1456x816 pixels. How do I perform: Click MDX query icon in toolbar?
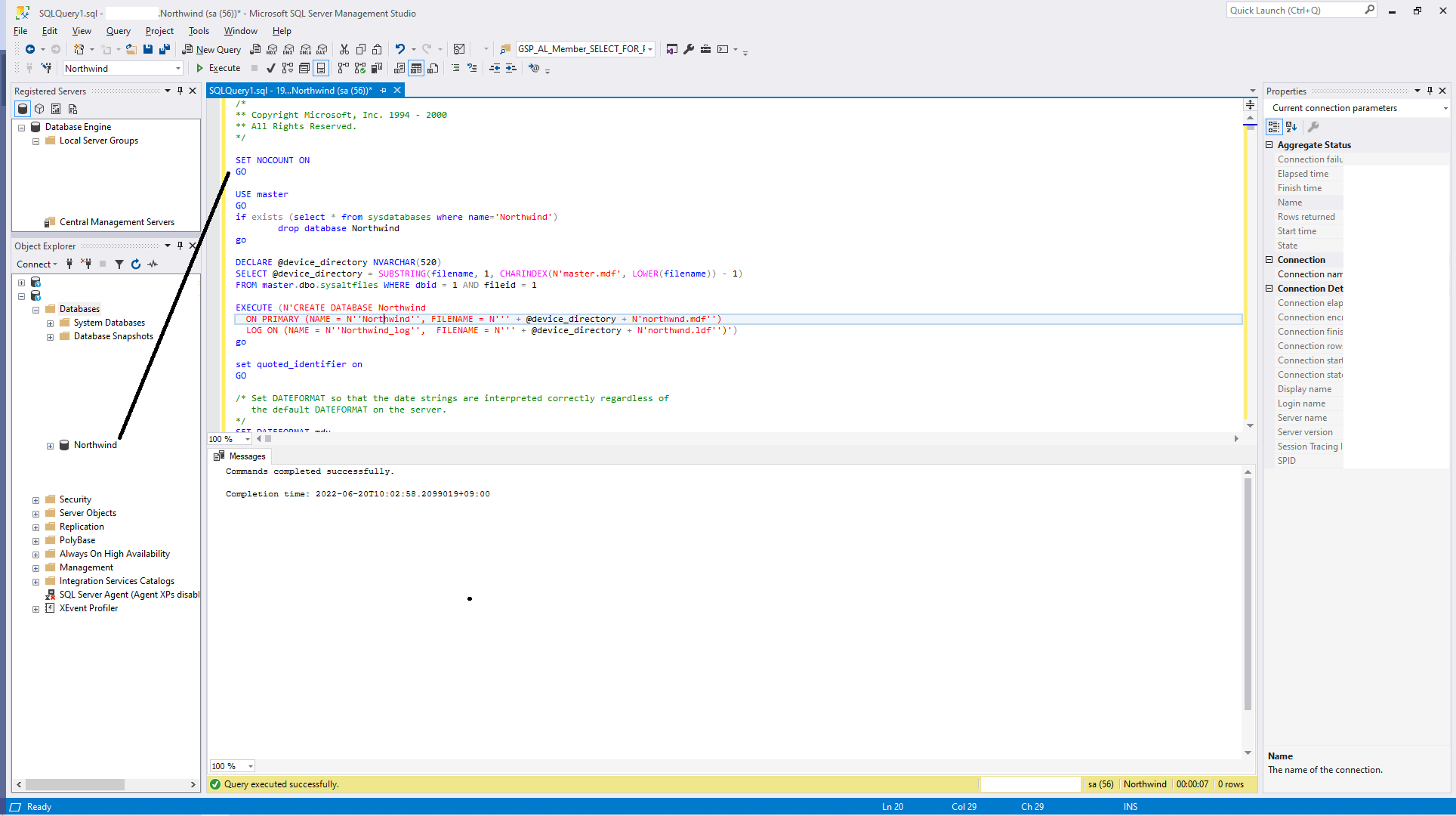pos(272,49)
